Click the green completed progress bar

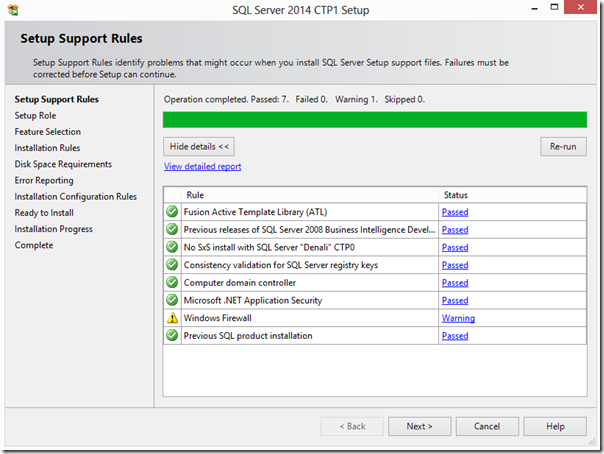click(375, 120)
